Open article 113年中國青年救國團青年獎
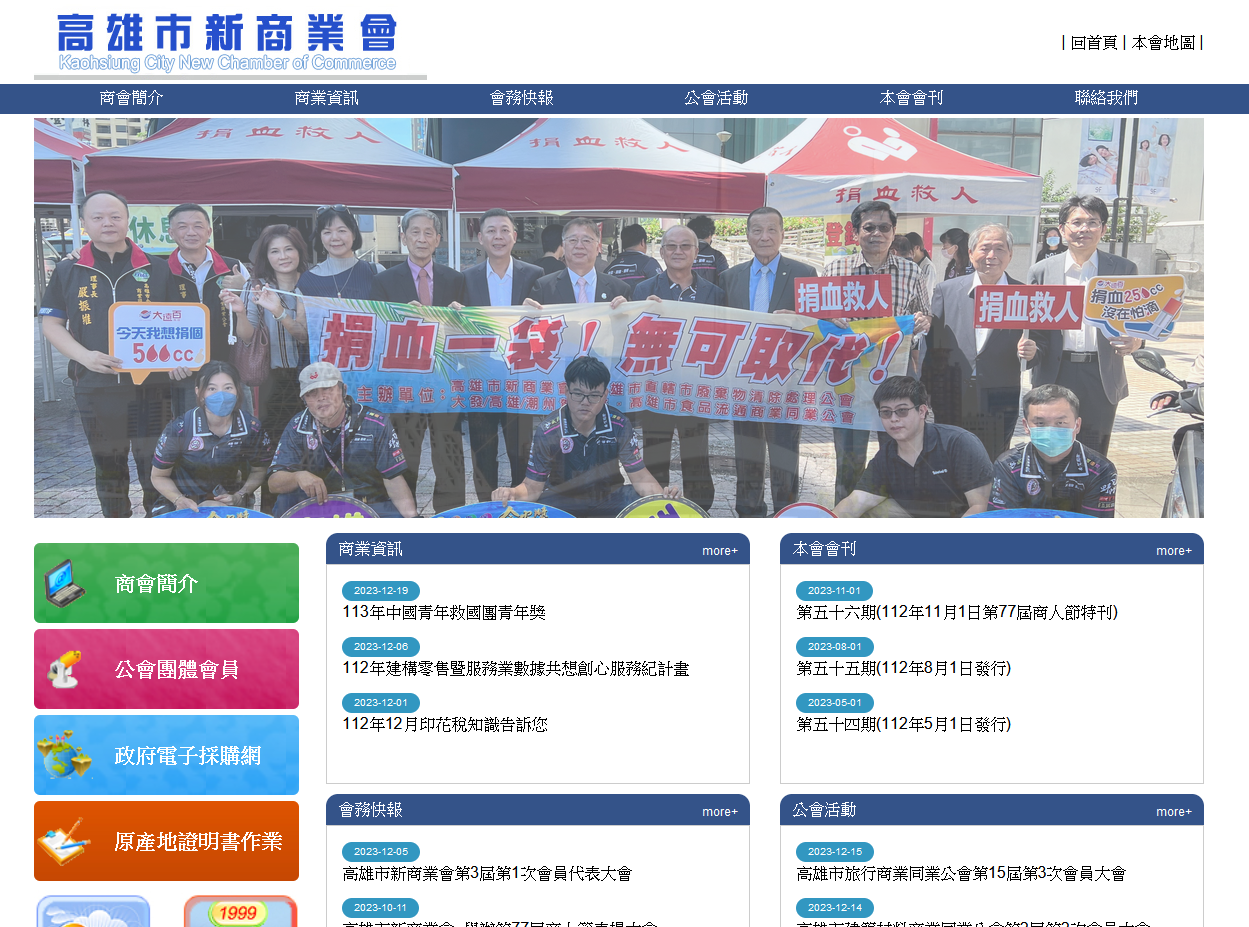 pyautogui.click(x=444, y=612)
